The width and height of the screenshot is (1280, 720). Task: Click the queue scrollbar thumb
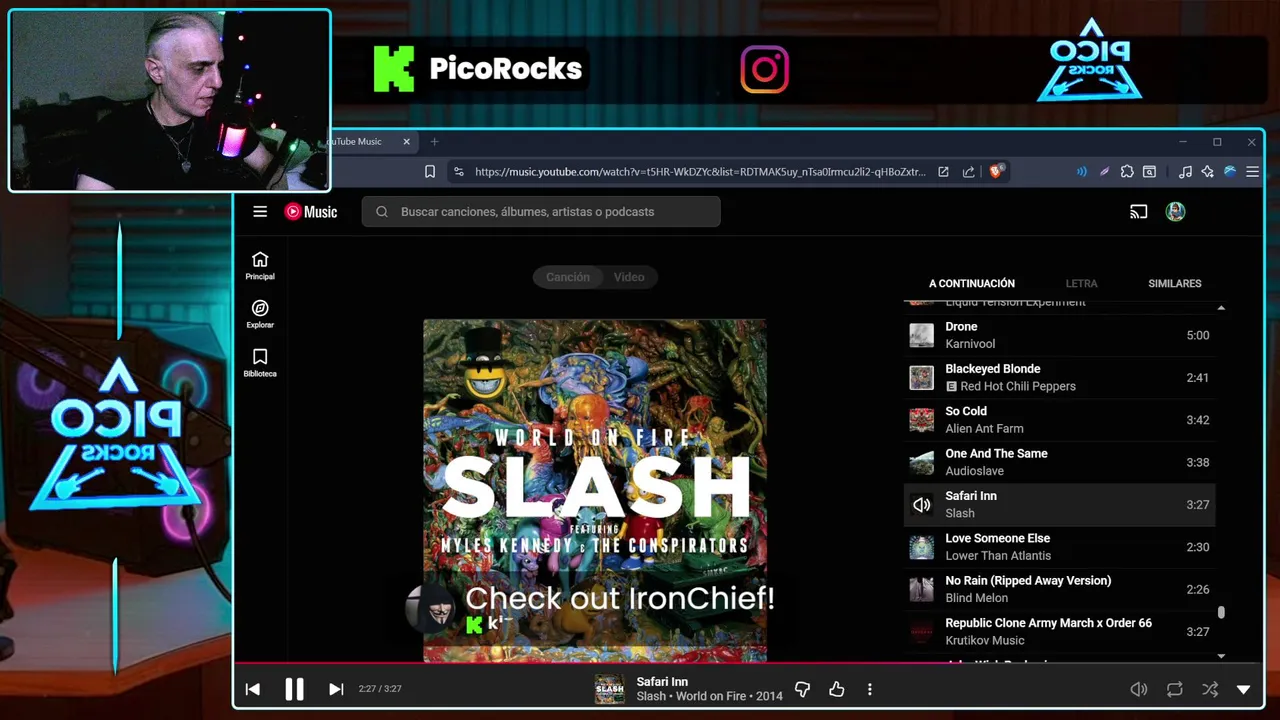click(x=1221, y=612)
